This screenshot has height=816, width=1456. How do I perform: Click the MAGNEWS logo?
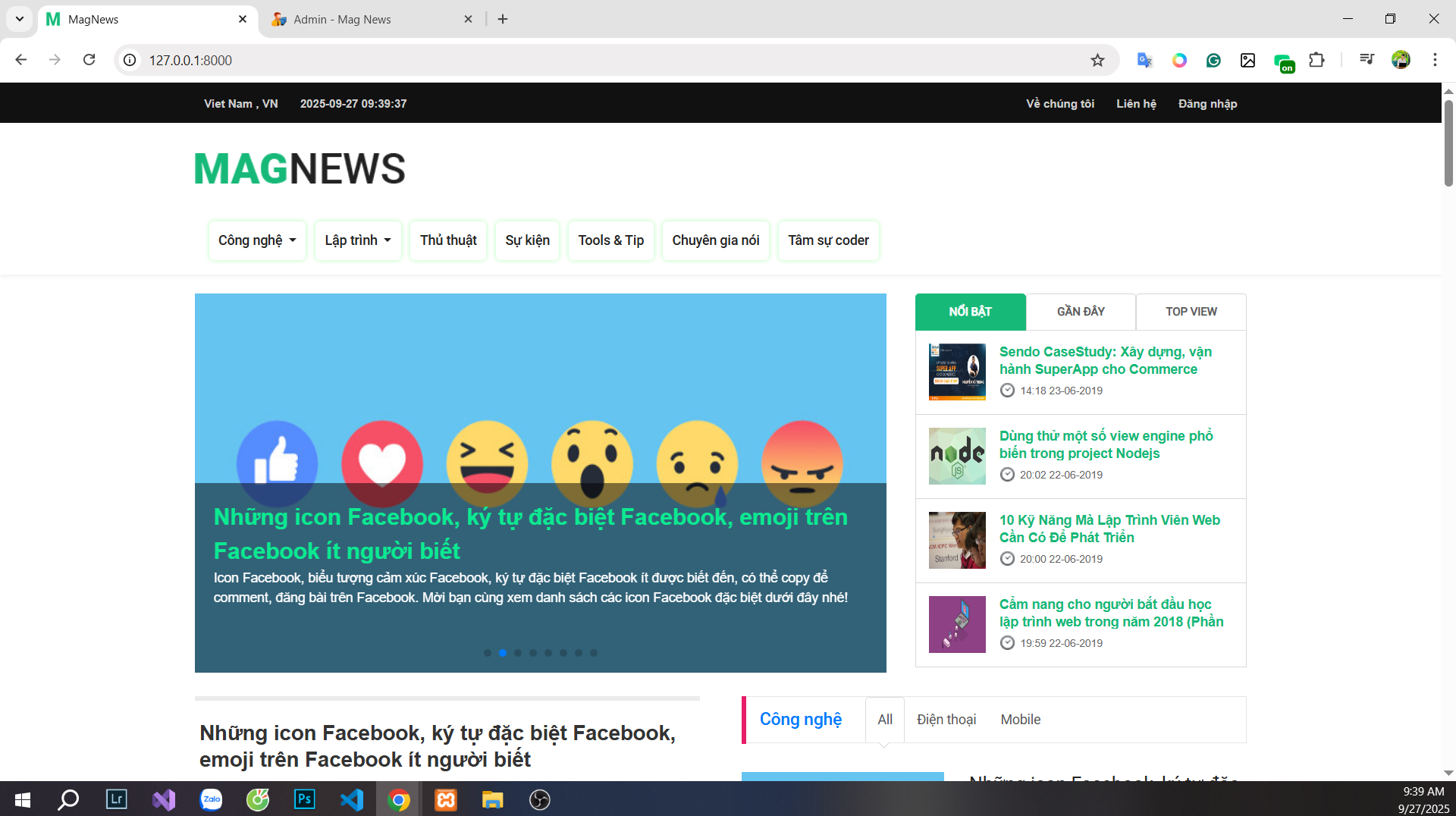point(300,168)
